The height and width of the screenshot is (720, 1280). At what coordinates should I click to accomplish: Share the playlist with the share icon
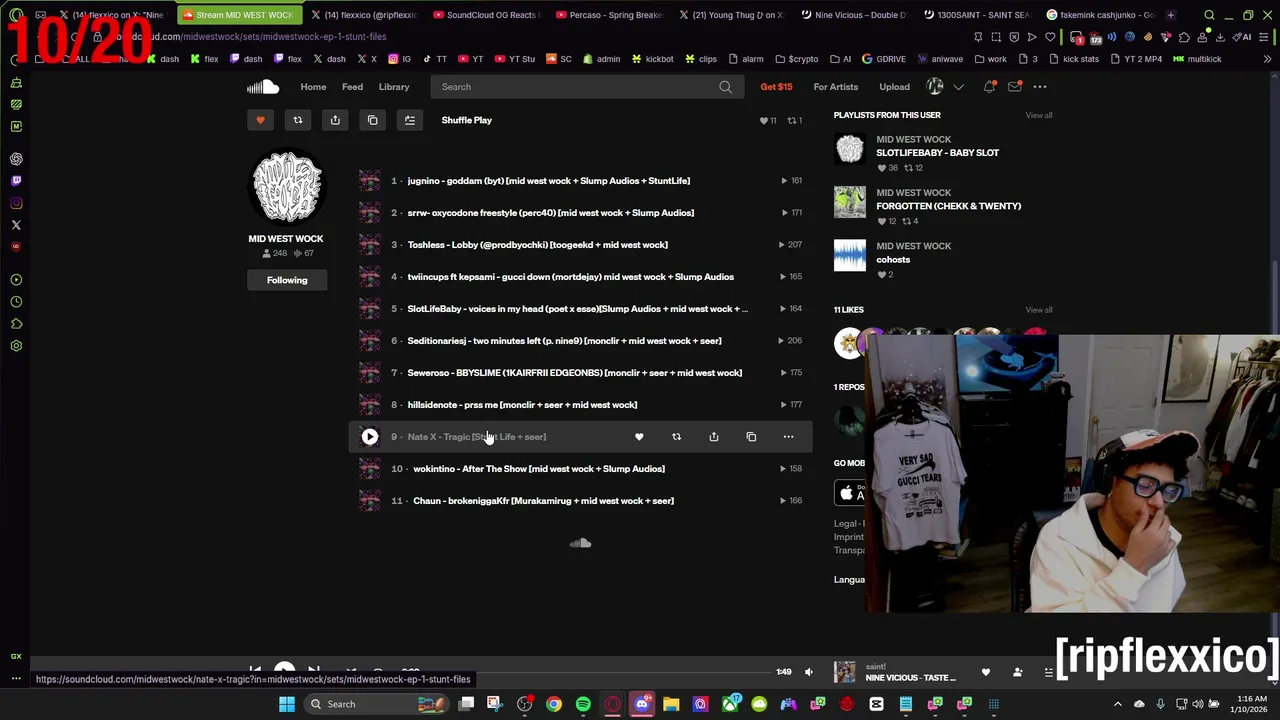(x=335, y=120)
